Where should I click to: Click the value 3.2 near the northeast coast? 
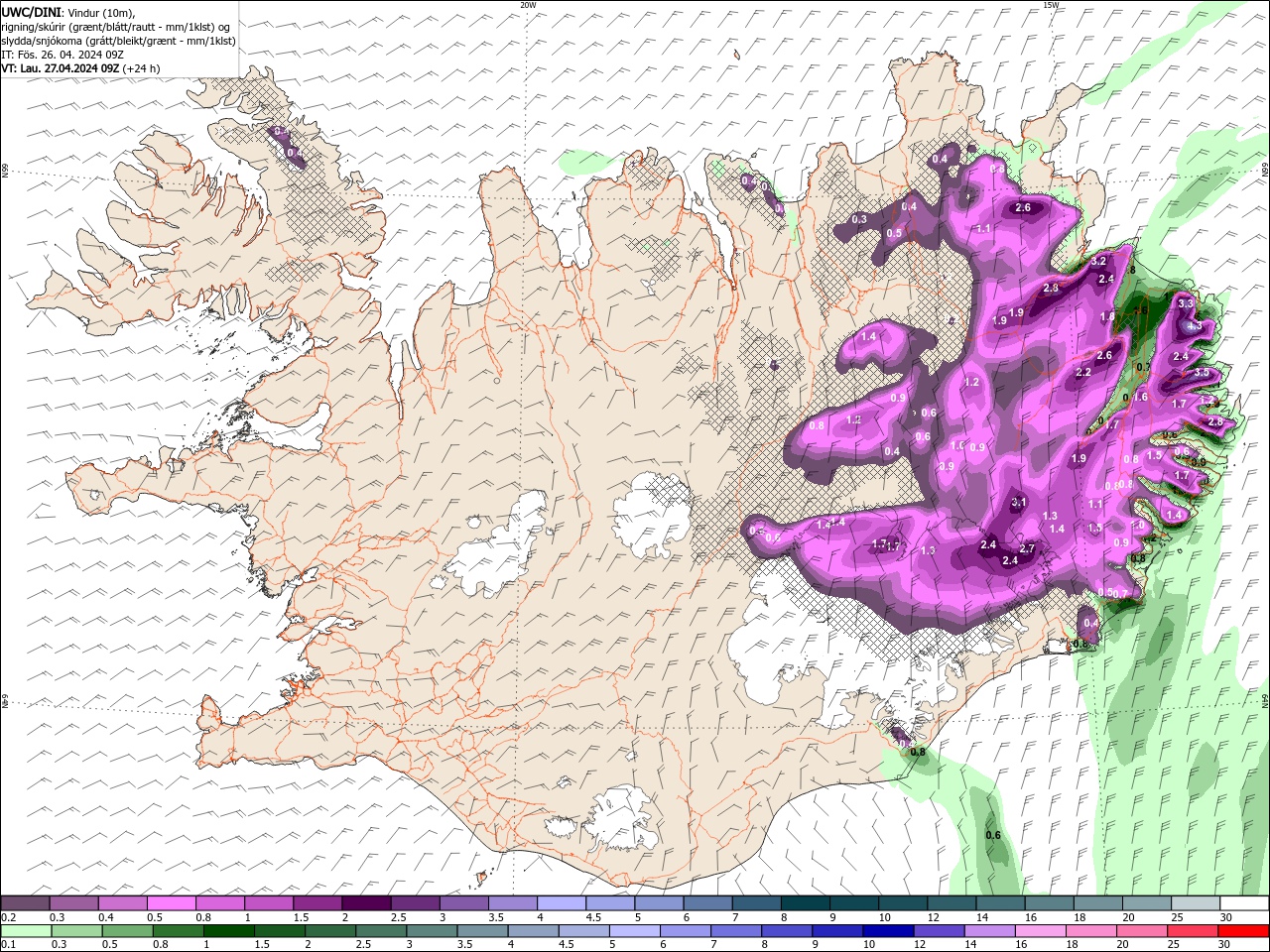click(x=1098, y=261)
